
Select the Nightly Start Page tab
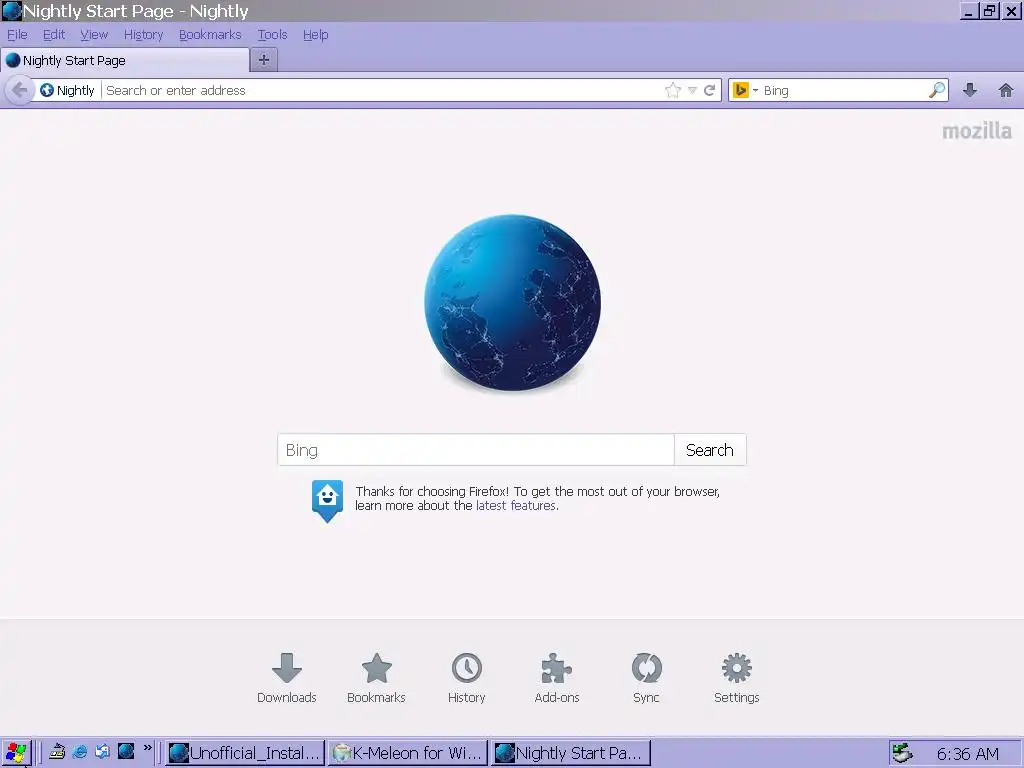(125, 61)
